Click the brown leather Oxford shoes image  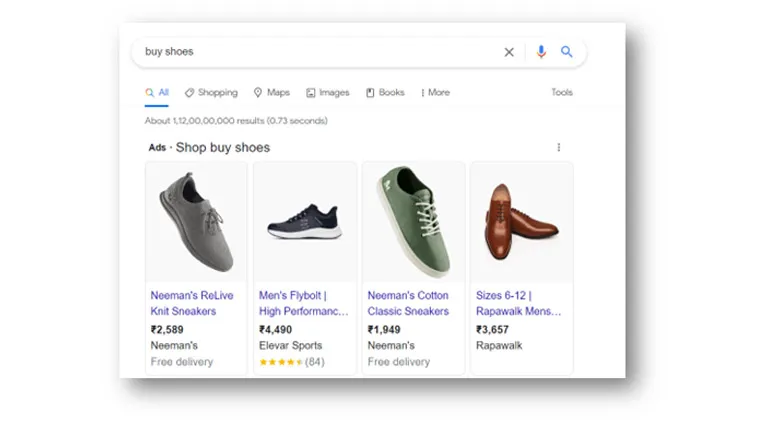coord(522,222)
